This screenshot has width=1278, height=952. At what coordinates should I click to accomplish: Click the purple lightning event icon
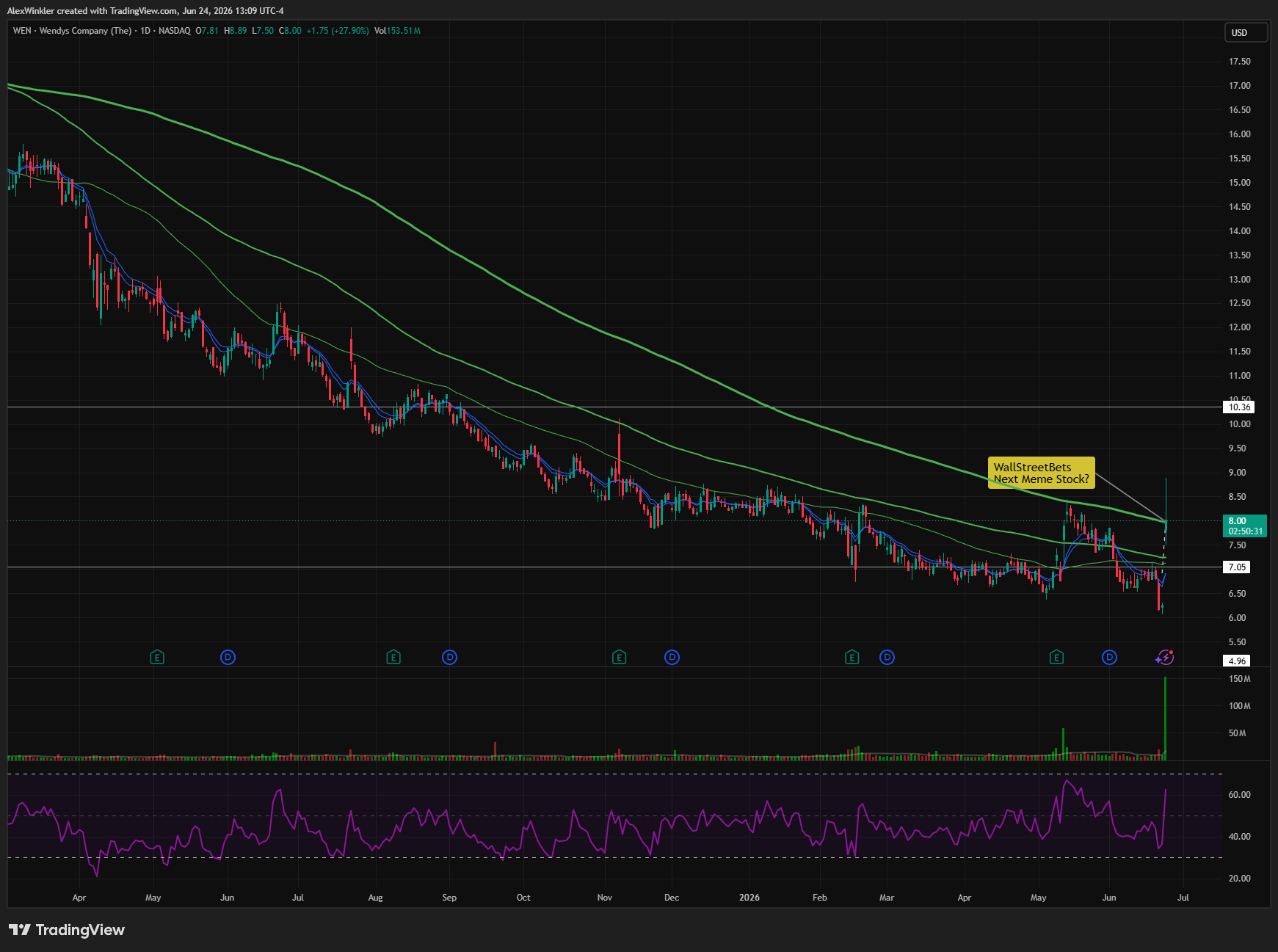(1164, 657)
